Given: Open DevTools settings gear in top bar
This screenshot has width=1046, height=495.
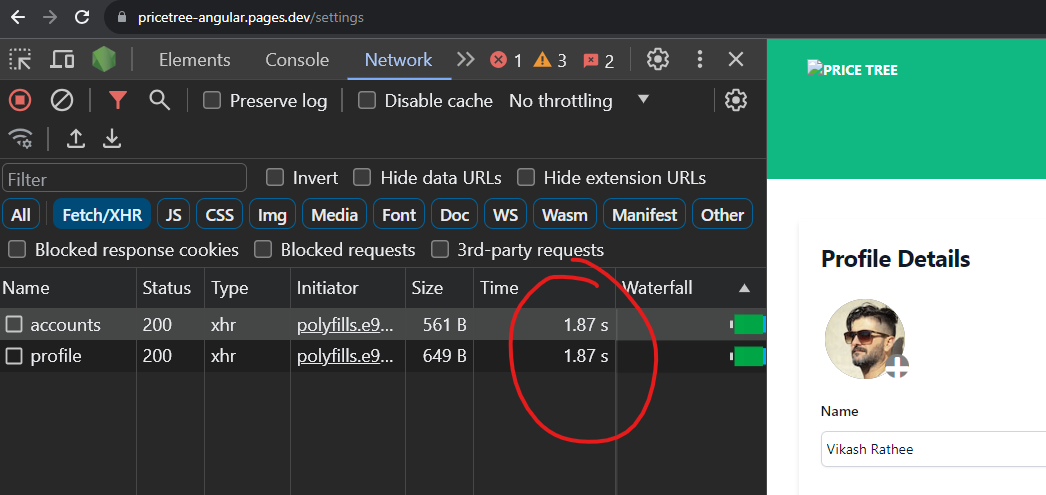Looking at the screenshot, I should pos(658,59).
